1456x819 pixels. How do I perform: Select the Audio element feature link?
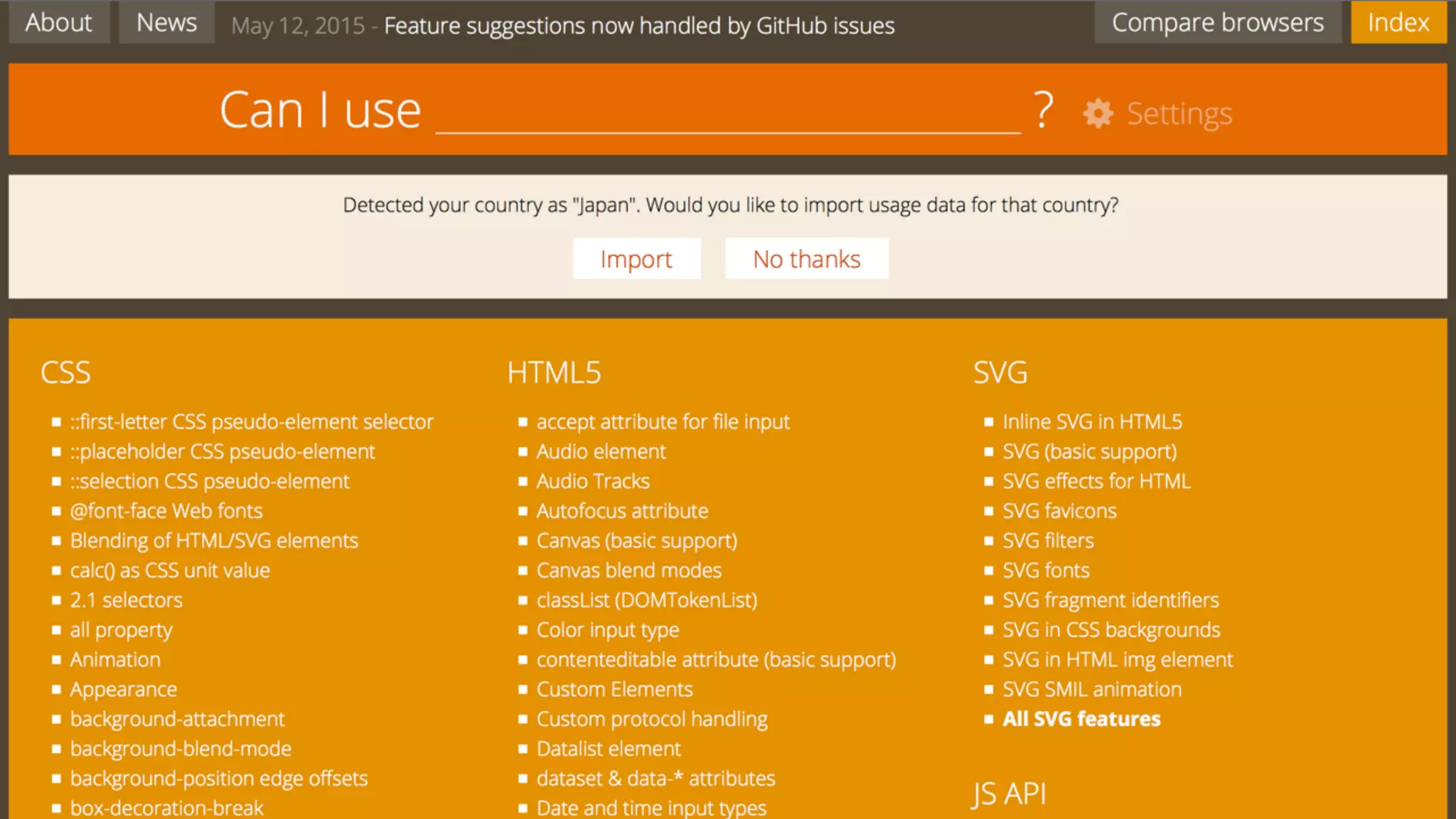click(x=601, y=451)
